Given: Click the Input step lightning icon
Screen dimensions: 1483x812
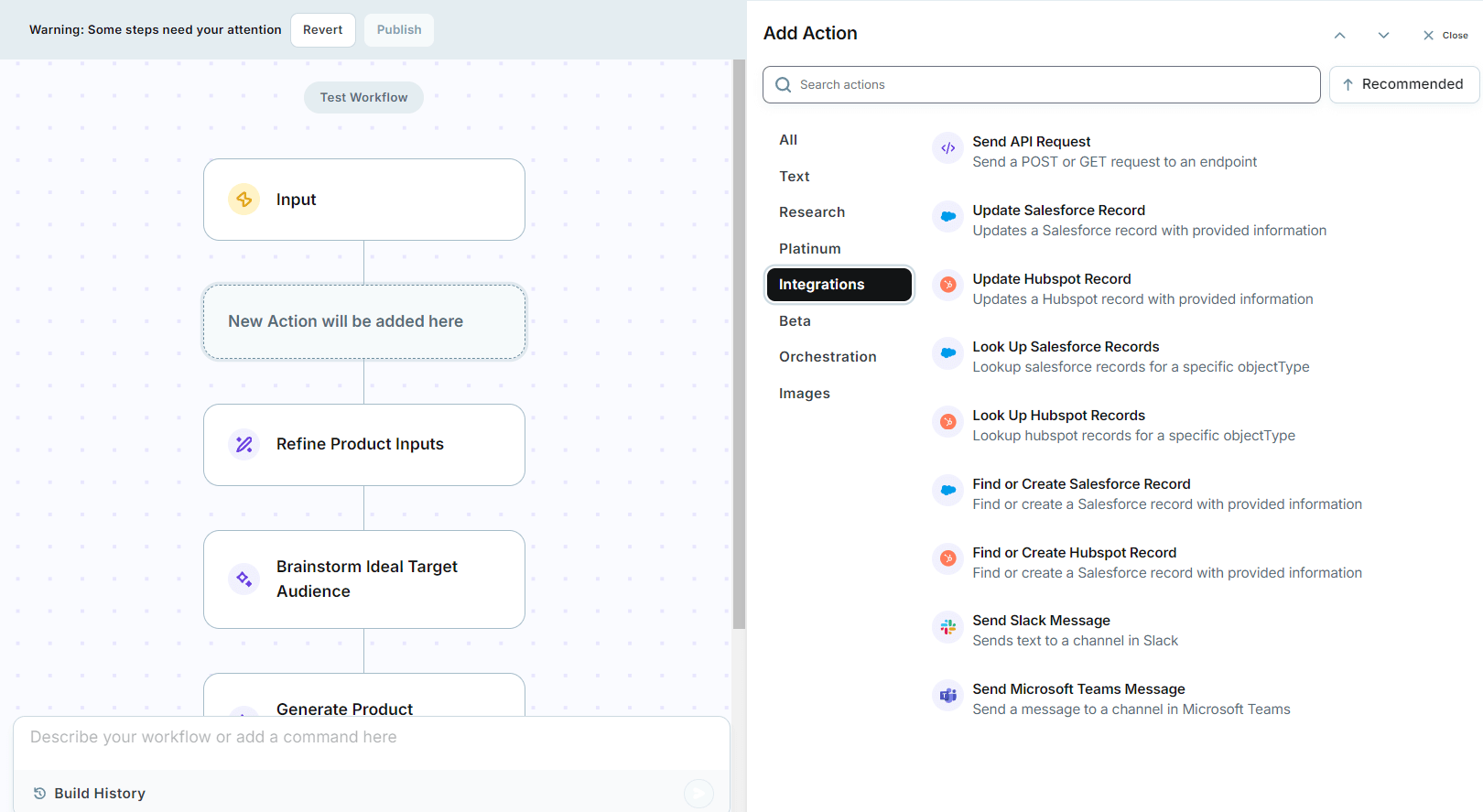Looking at the screenshot, I should [244, 200].
